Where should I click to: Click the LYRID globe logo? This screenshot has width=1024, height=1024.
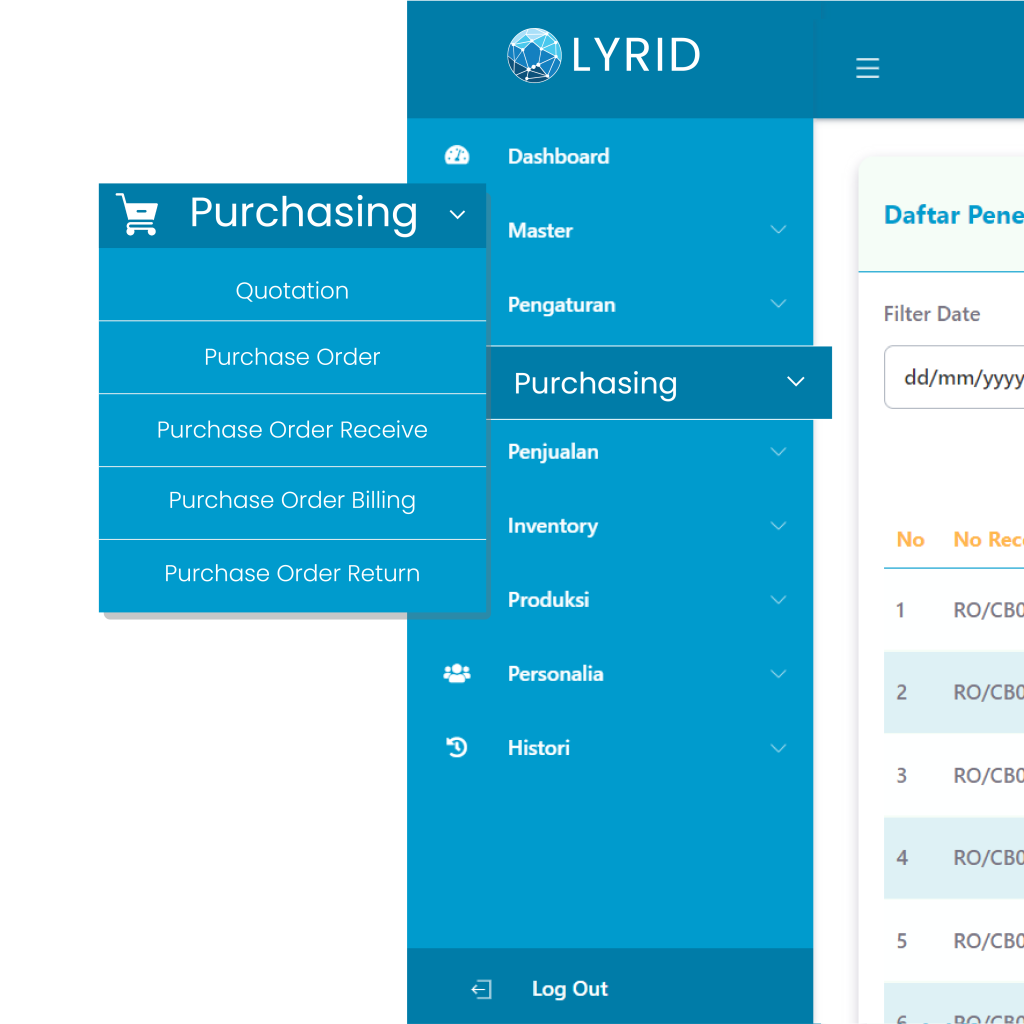coord(534,56)
